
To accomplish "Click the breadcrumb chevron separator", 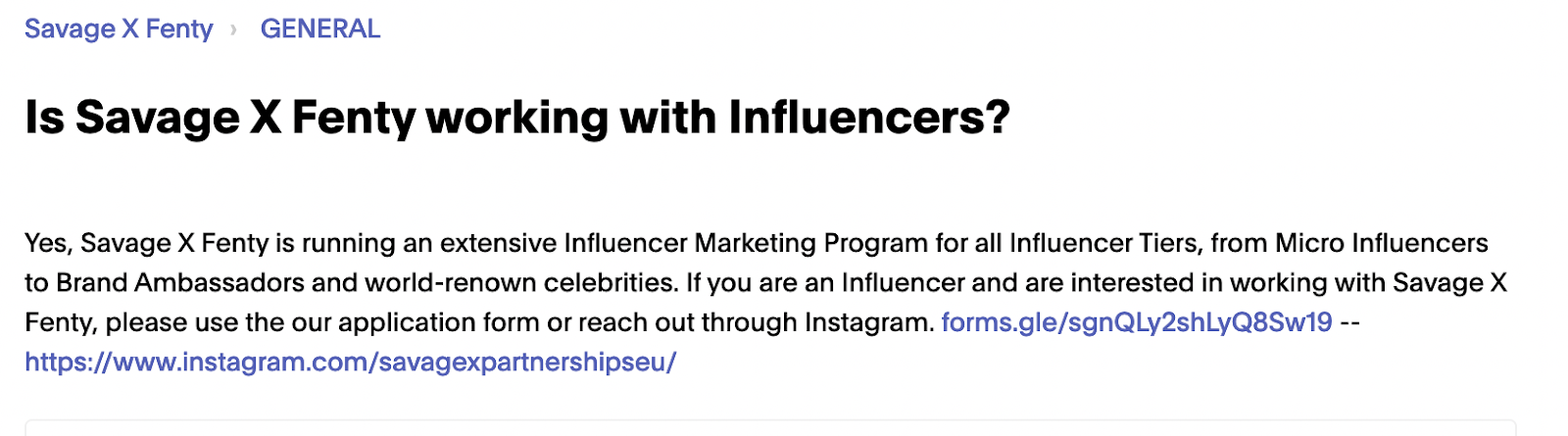I will tap(233, 30).
